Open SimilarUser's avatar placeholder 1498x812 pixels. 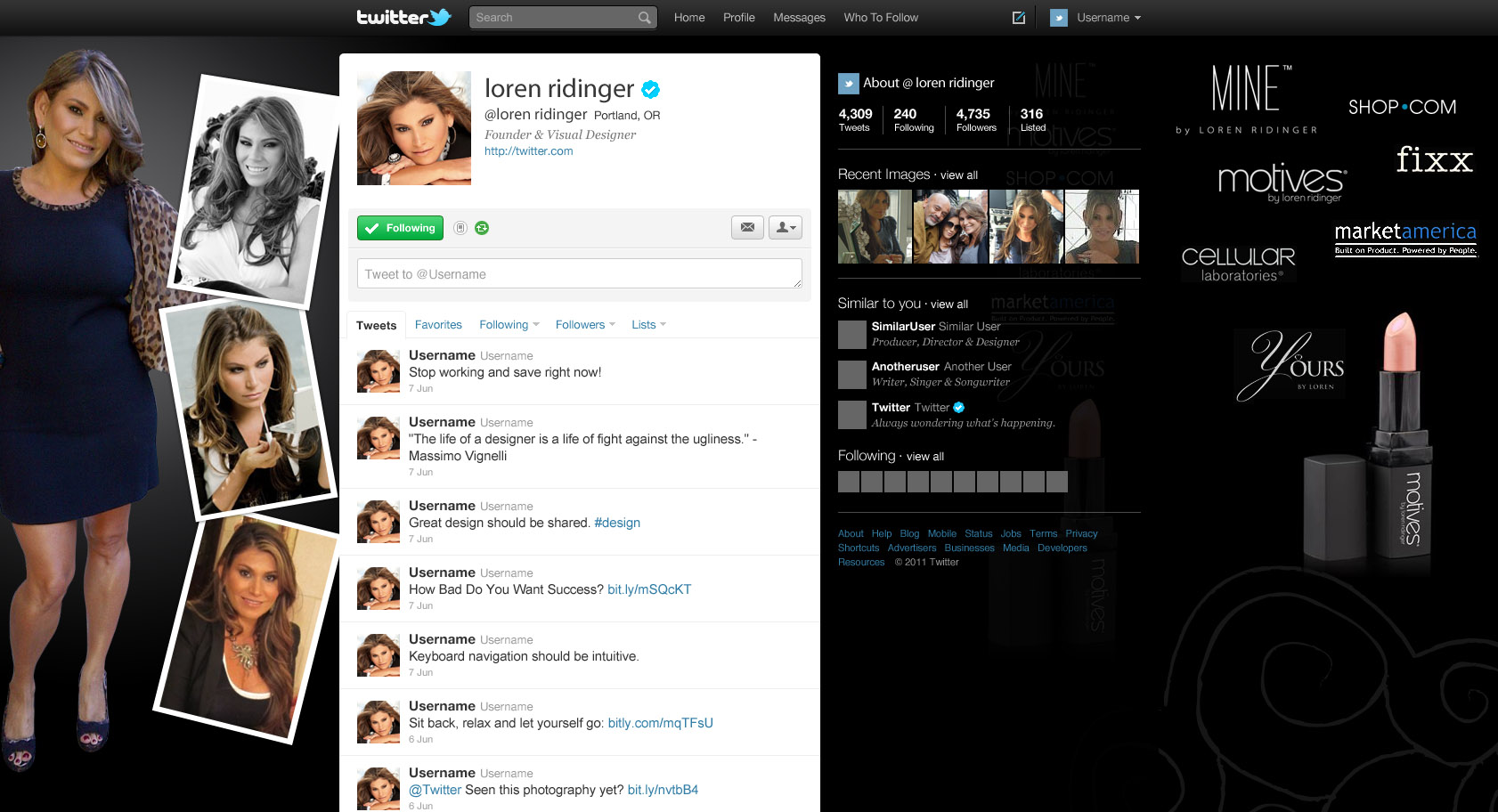[x=852, y=335]
